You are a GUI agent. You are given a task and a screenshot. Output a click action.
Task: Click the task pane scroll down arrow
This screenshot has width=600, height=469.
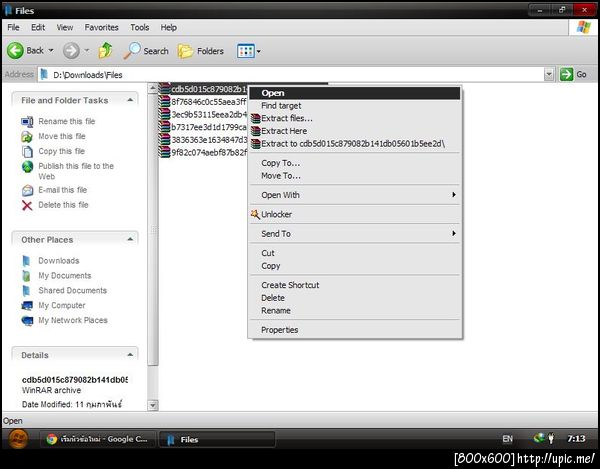[x=153, y=405]
